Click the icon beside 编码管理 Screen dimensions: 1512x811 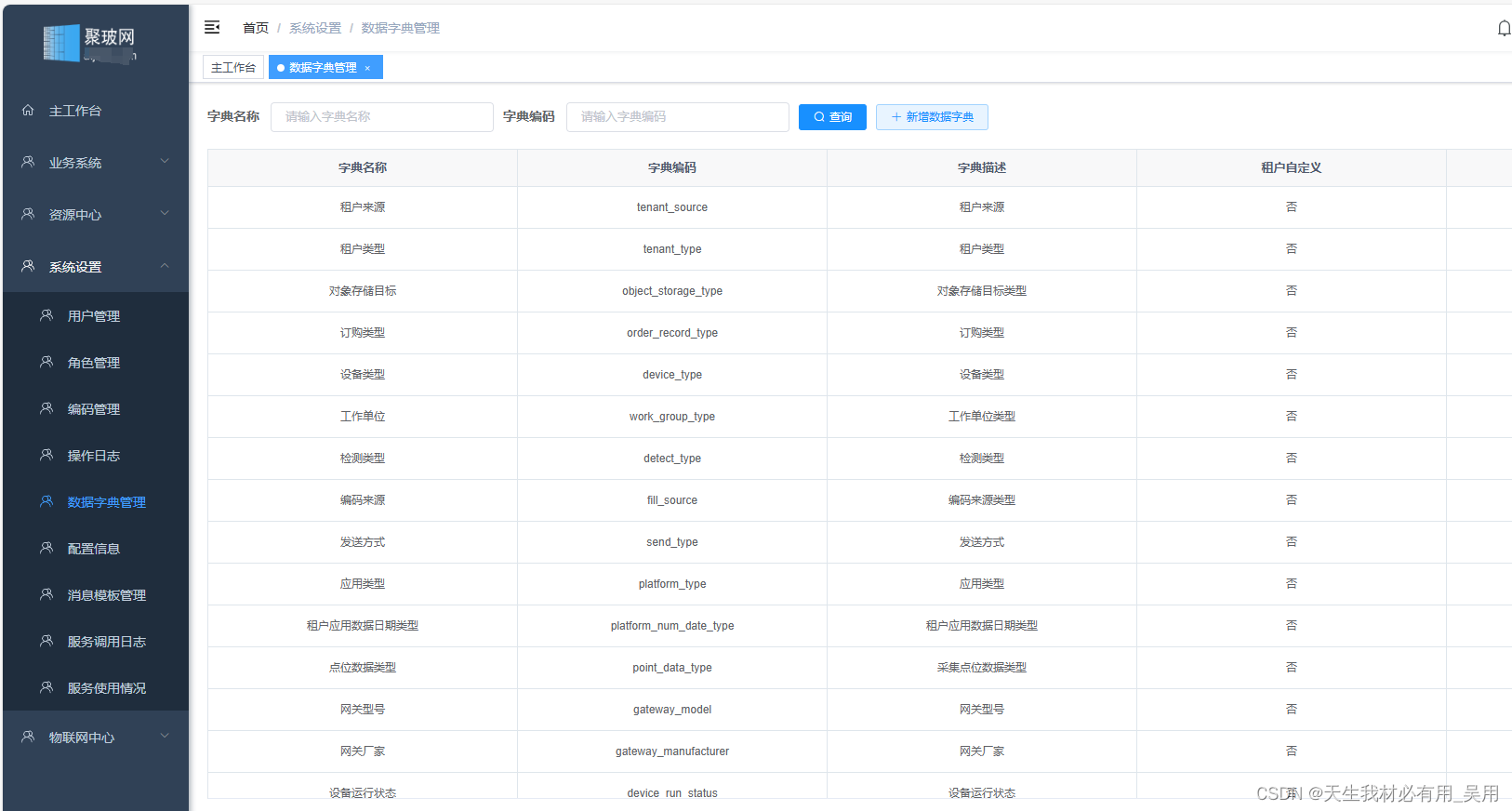point(46,408)
